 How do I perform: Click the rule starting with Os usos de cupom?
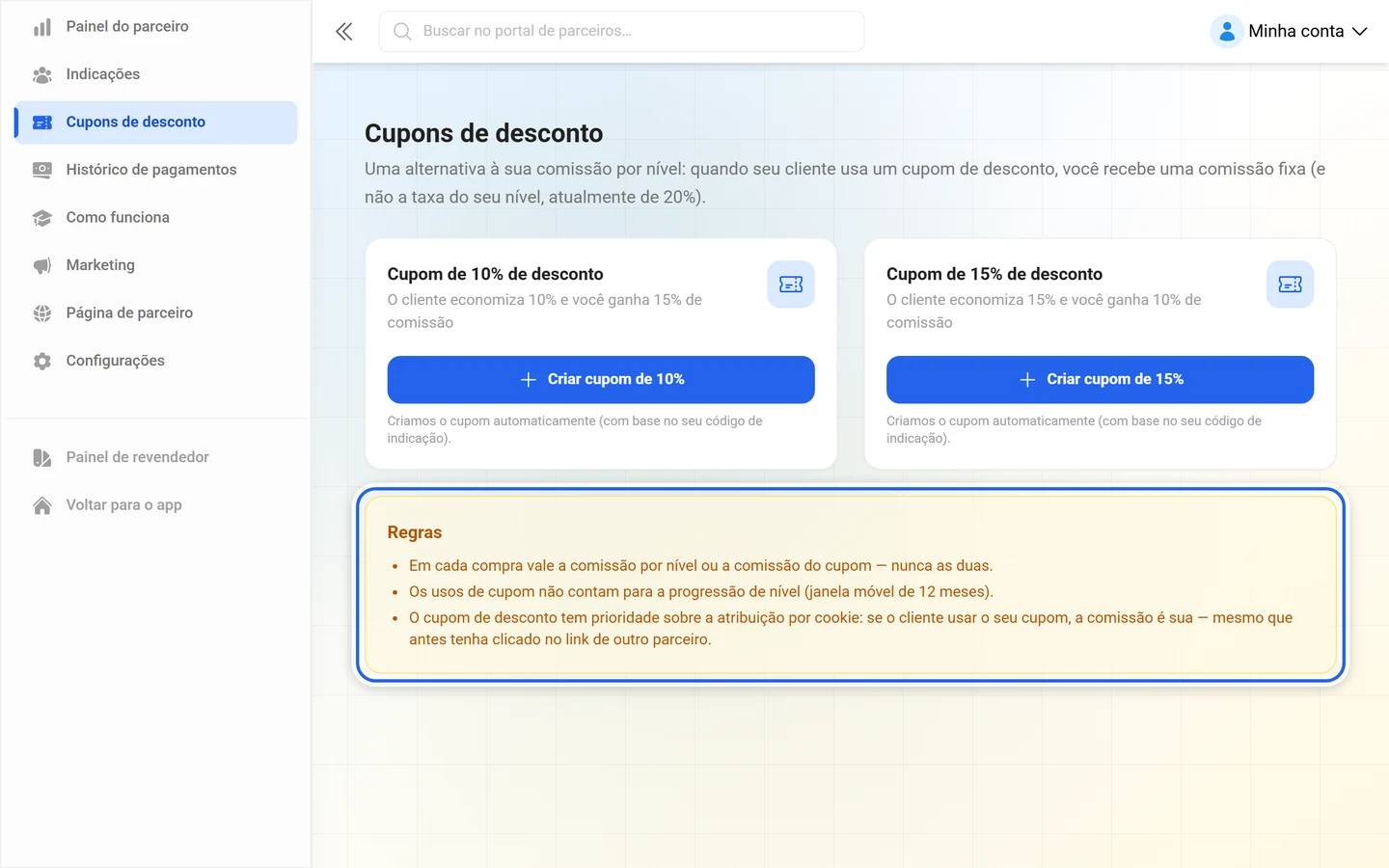click(701, 592)
